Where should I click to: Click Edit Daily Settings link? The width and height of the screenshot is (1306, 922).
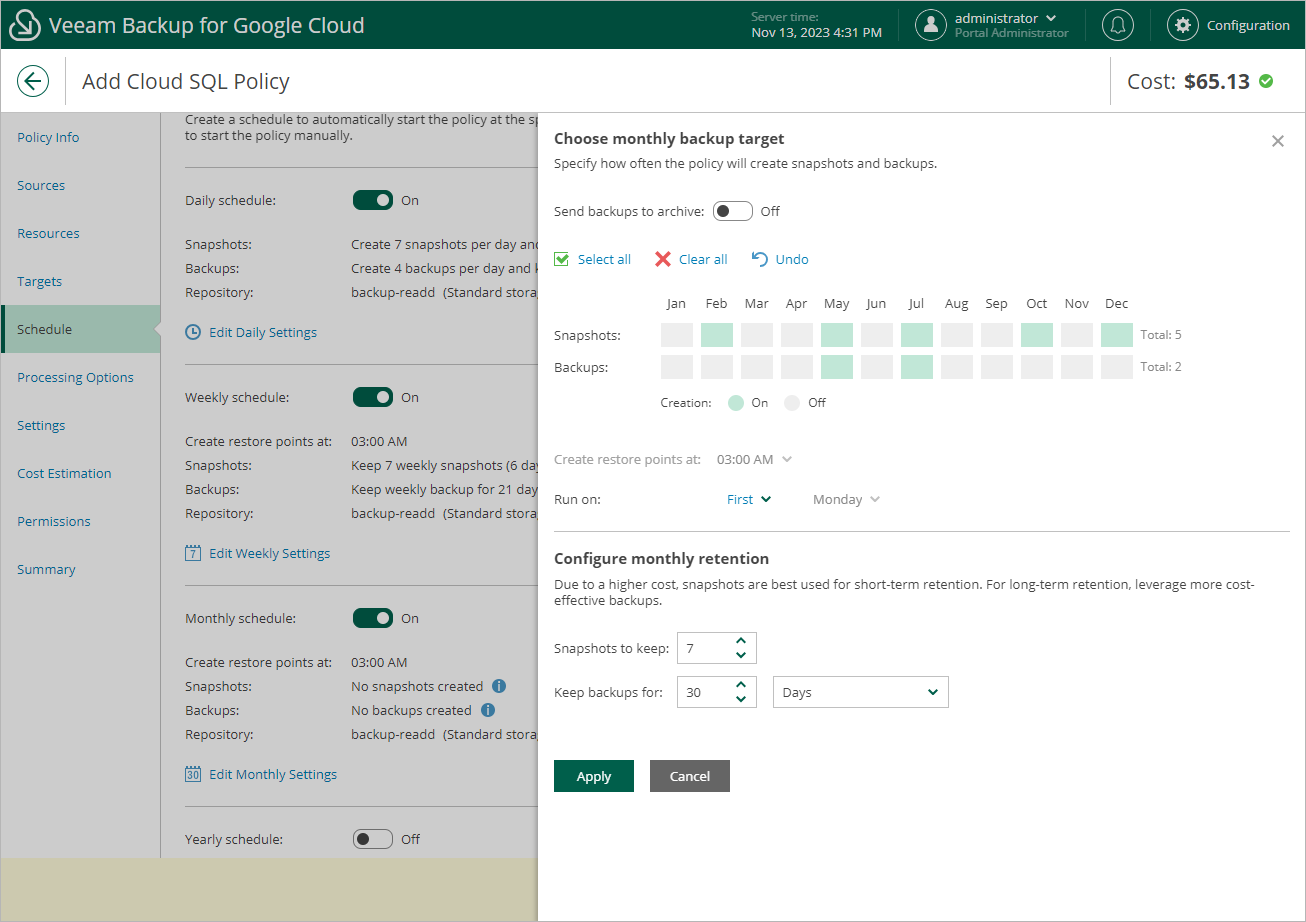[x=263, y=332]
